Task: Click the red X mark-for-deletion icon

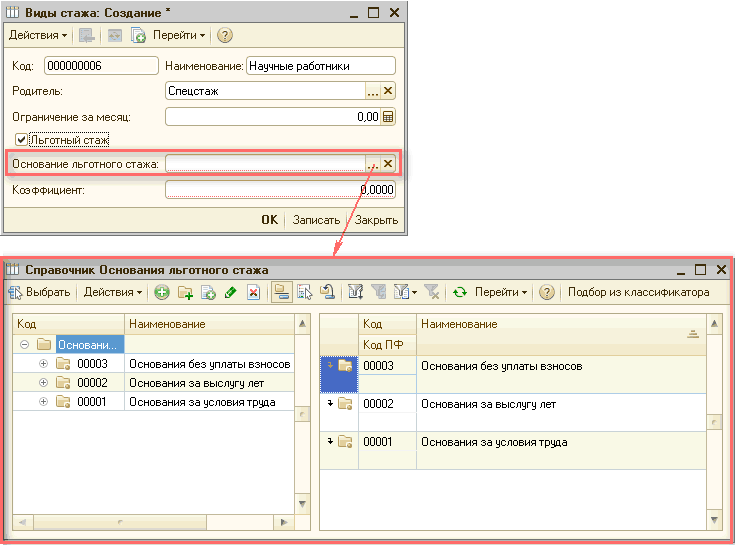Action: (x=254, y=293)
